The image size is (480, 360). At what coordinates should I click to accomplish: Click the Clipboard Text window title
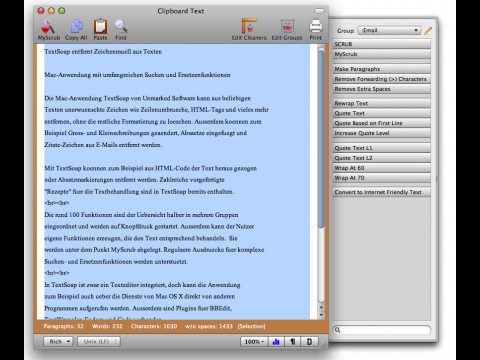tap(181, 11)
